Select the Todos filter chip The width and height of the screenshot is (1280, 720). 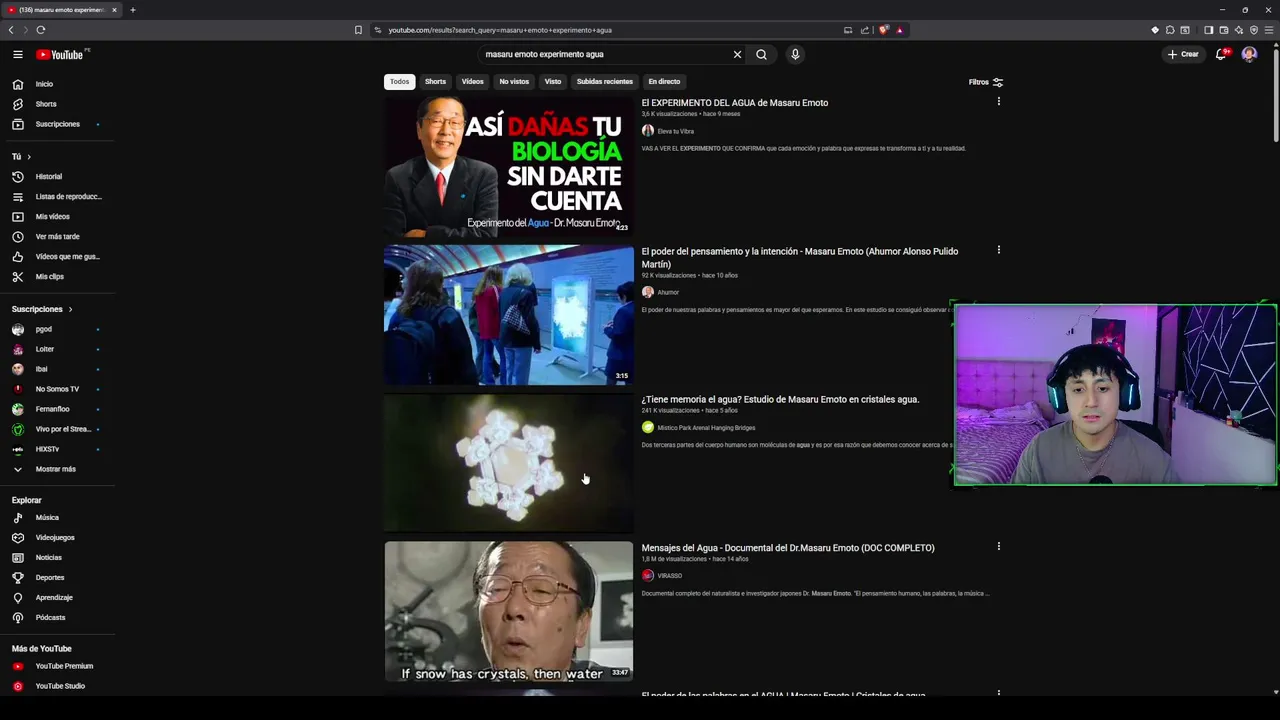[399, 82]
